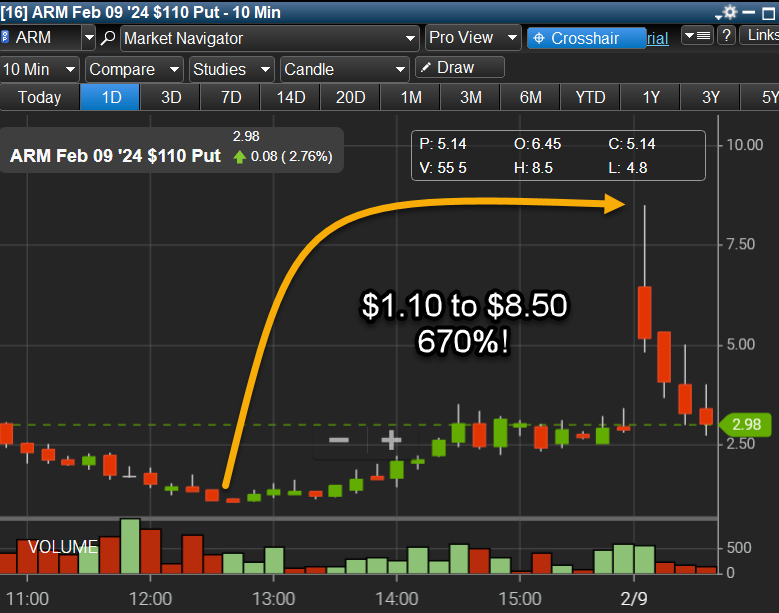
Task: Select the 14D range tab
Action: (291, 97)
